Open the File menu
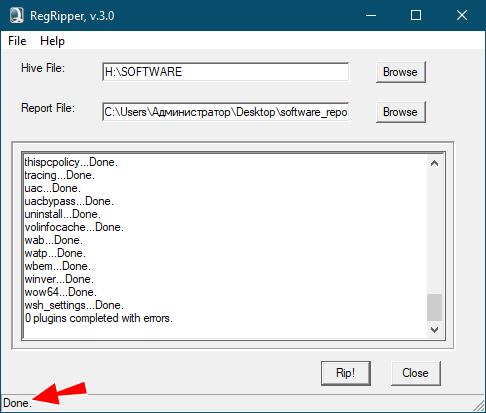Screen dimensions: 486x413 pyautogui.click(x=17, y=41)
